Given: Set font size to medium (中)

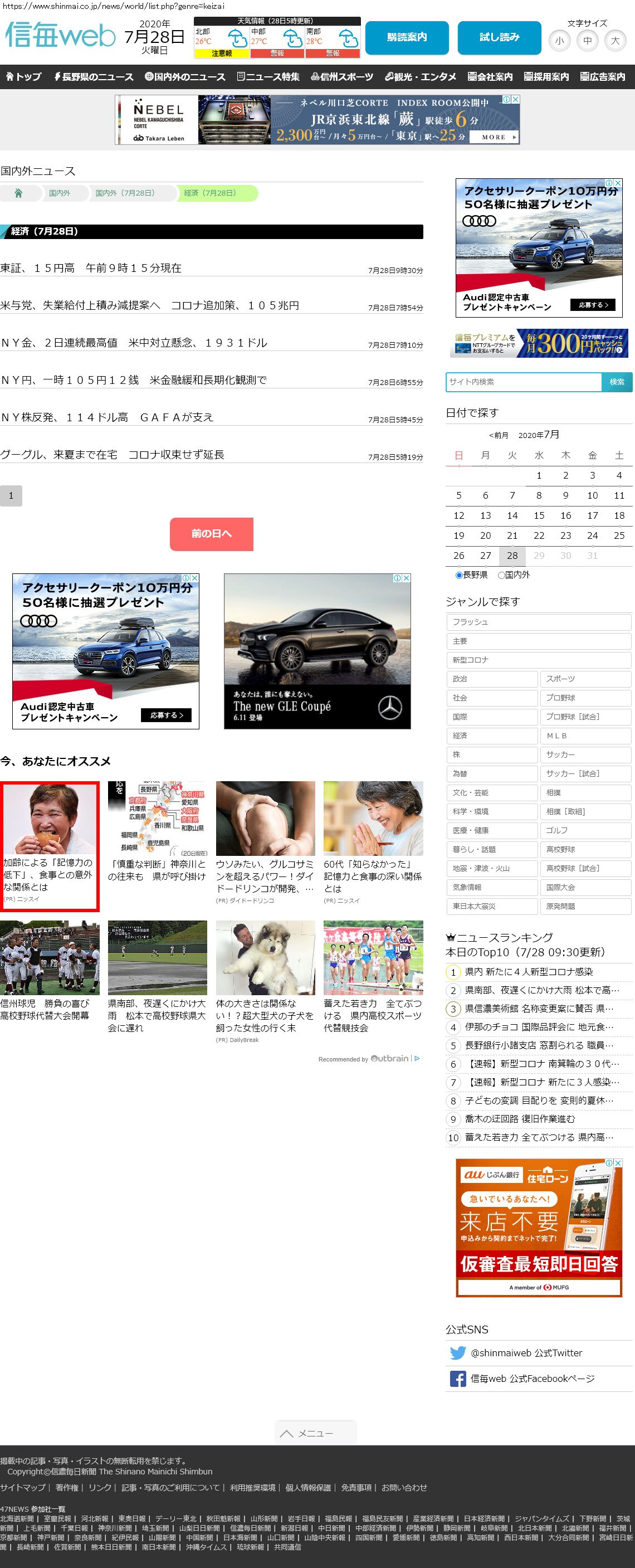Looking at the screenshot, I should tap(587, 41).
